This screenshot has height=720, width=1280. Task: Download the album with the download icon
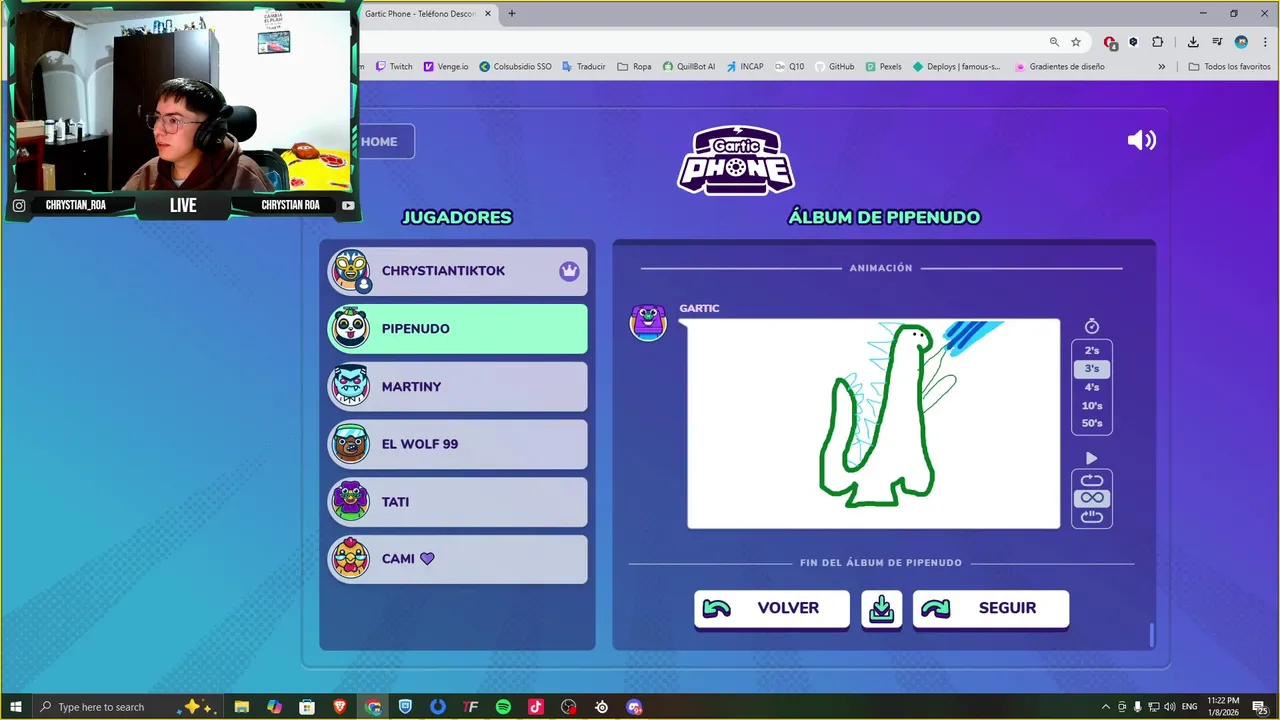881,609
